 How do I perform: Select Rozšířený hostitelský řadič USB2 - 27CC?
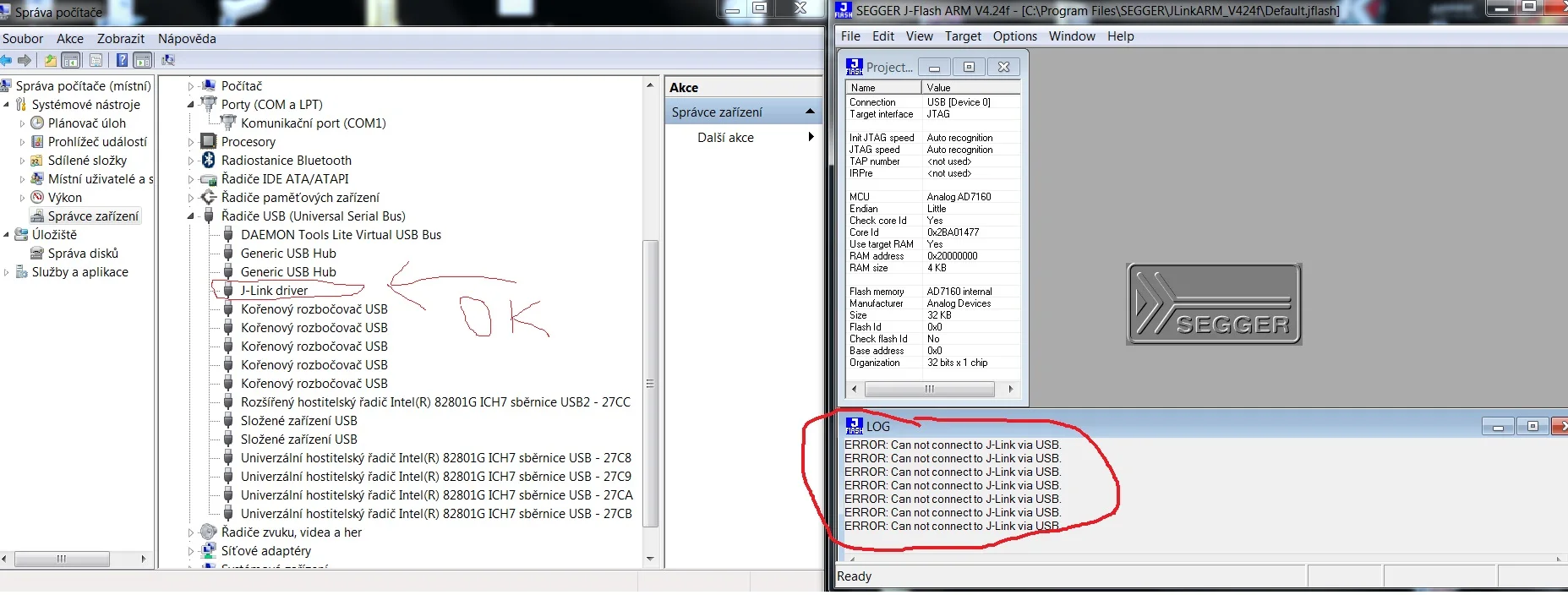pos(435,401)
